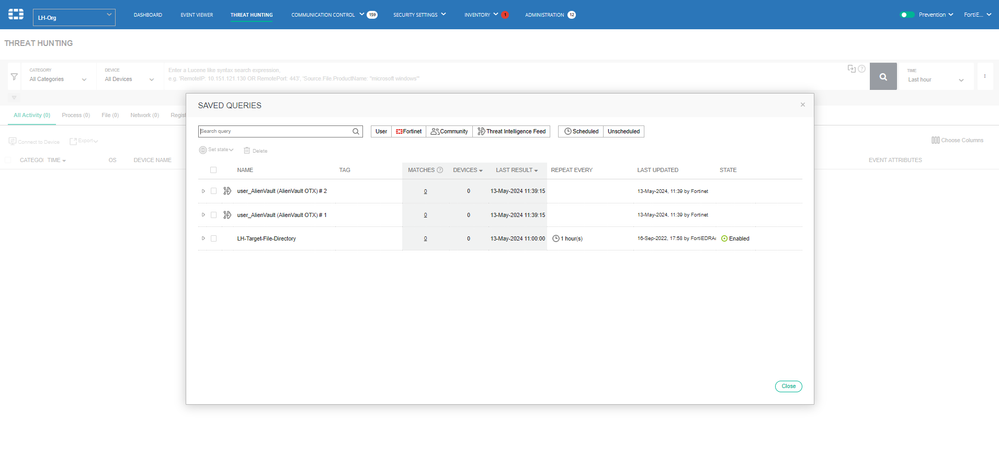
Task: Click Threat Intelligence Feed icon on AlienVault #1 row
Action: (227, 215)
